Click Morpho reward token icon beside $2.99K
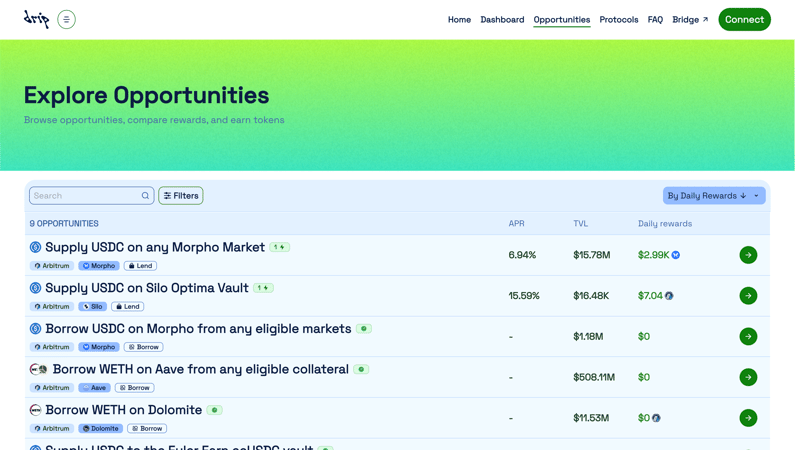 coord(676,255)
